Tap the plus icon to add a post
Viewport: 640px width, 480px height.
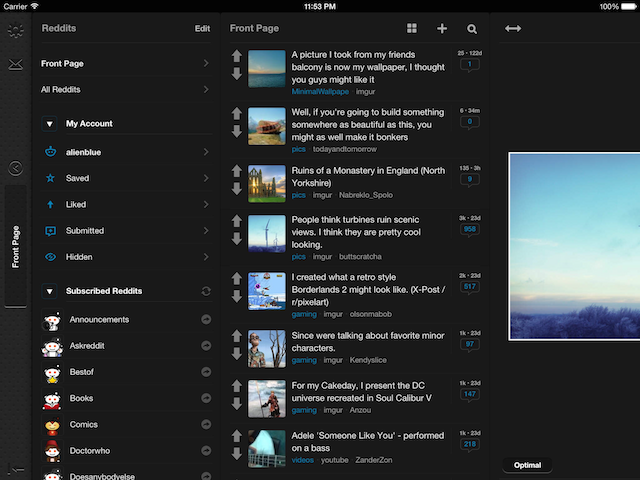442,29
